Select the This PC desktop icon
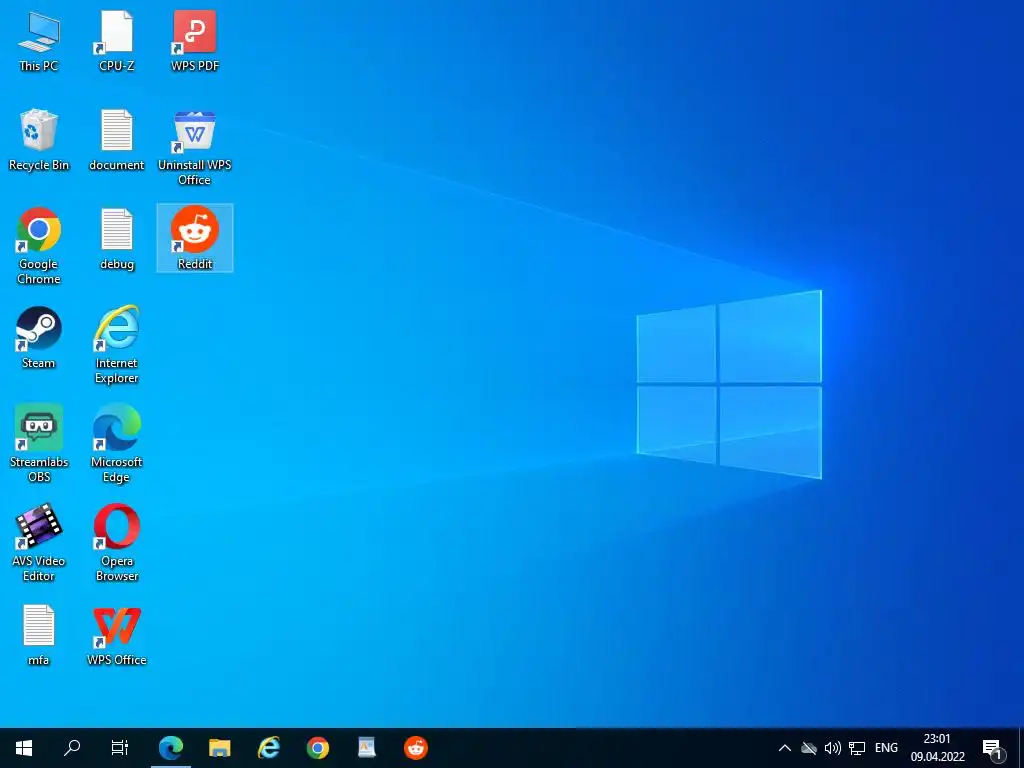The height and width of the screenshot is (768, 1024). (39, 41)
